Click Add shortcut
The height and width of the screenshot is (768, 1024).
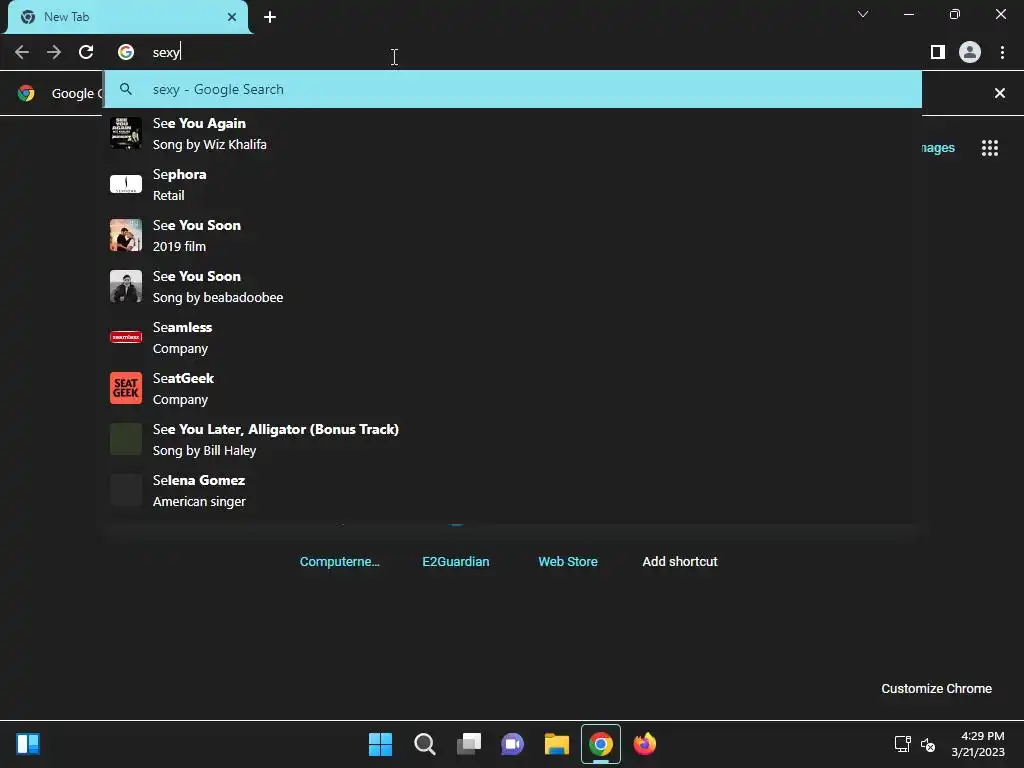click(x=680, y=562)
